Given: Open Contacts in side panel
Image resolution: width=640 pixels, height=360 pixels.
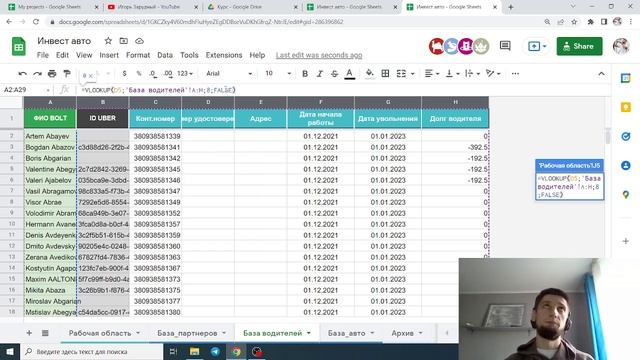Looking at the screenshot, I should pyautogui.click(x=626, y=165).
